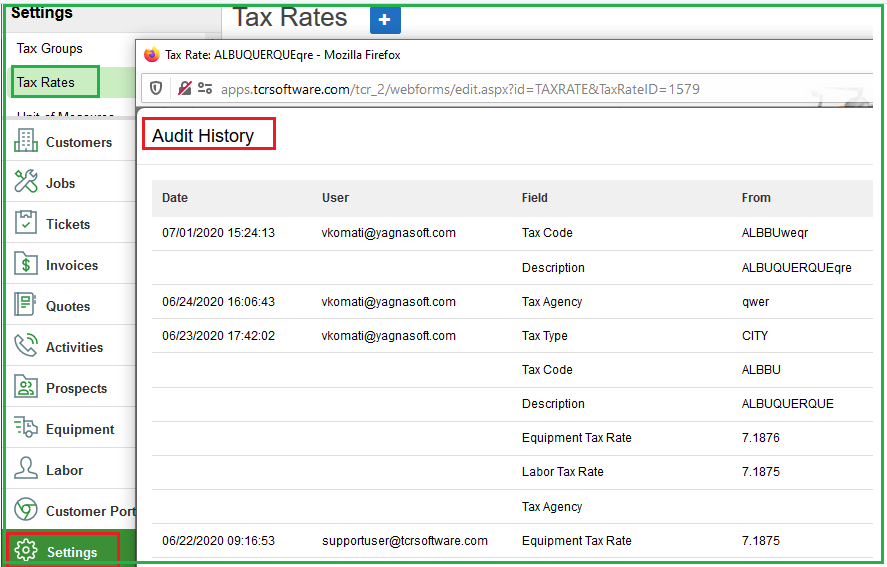The height and width of the screenshot is (567, 887).
Task: Click the Settings gear icon
Action: tap(26, 552)
